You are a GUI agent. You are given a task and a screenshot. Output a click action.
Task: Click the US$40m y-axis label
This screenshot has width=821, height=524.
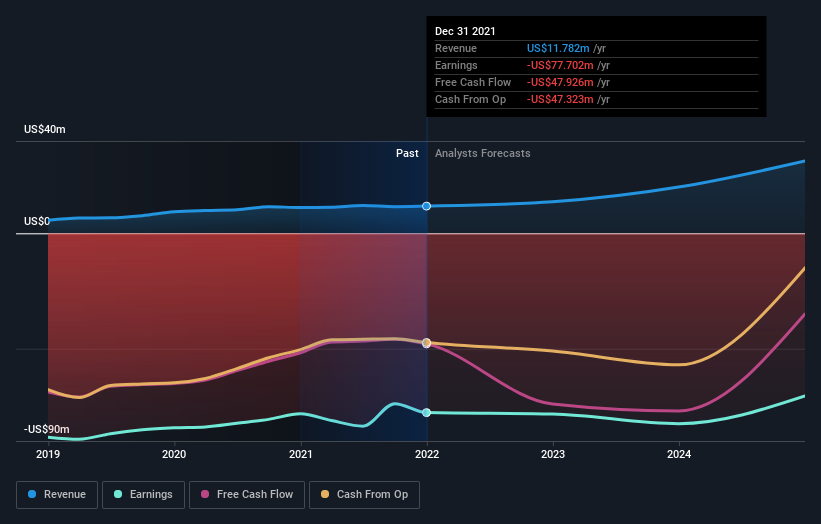45,129
